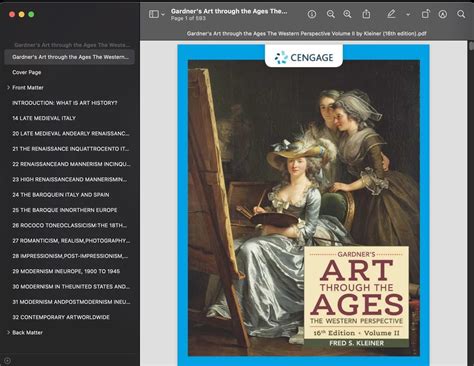The width and height of the screenshot is (474, 366).
Task: Open chapter 28 Impressionism, Post-Impressionism
Action: pos(70,256)
